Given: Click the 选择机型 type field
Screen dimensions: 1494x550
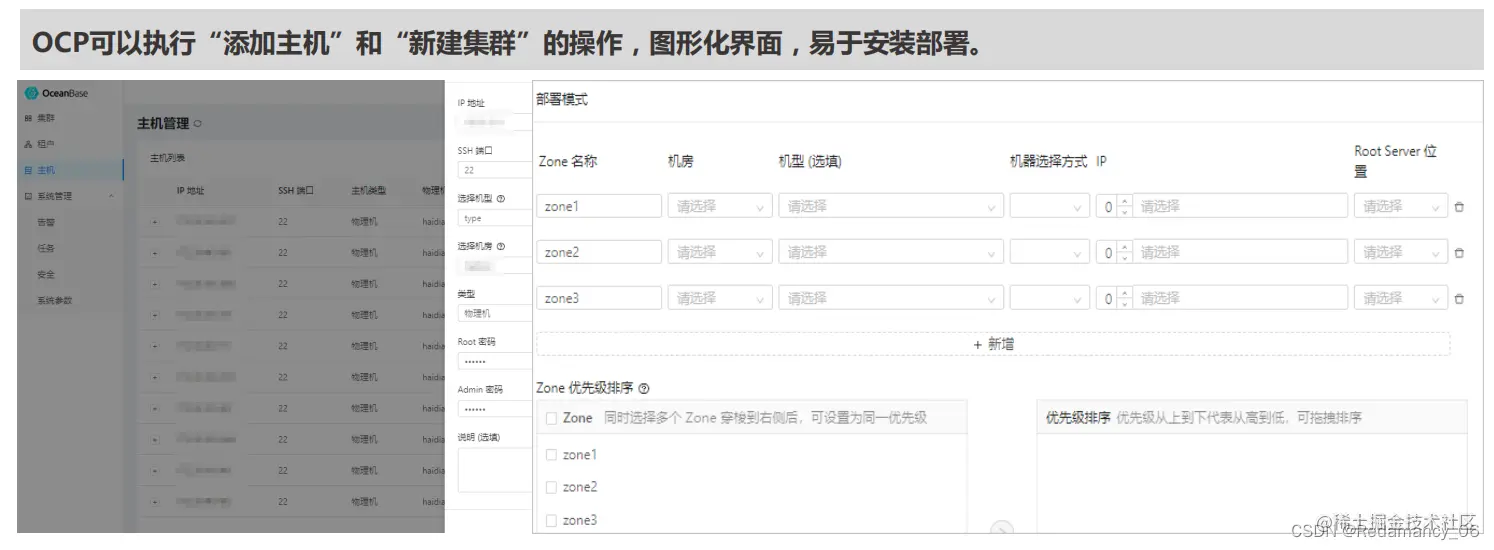Looking at the screenshot, I should point(495,218).
